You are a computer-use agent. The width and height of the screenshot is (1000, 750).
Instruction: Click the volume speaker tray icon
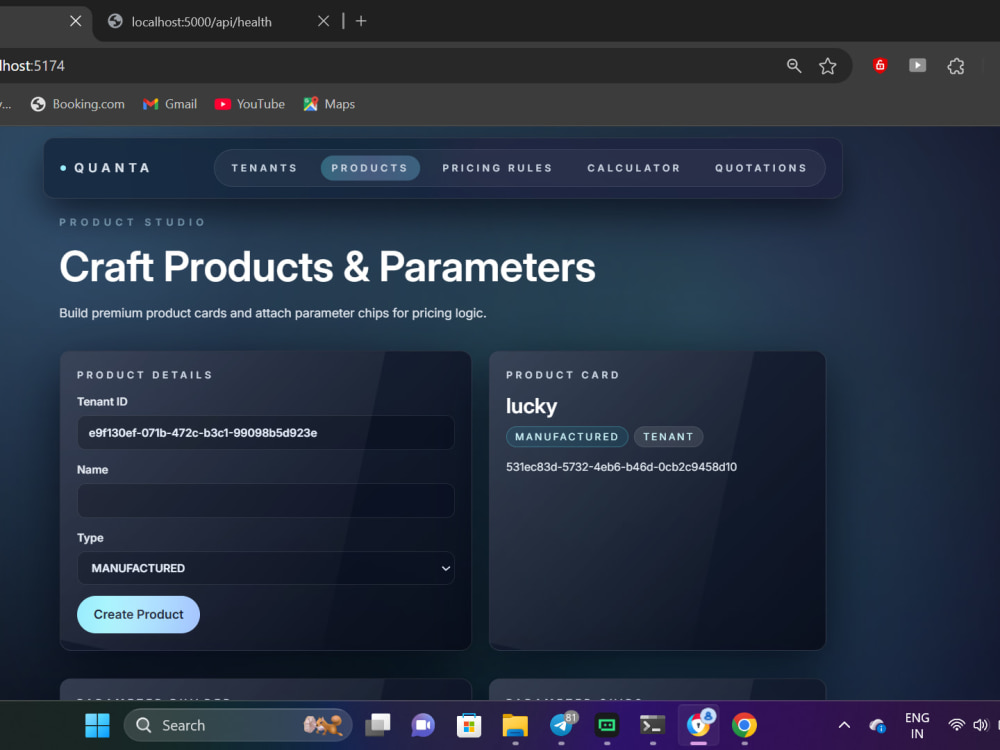[980, 725]
